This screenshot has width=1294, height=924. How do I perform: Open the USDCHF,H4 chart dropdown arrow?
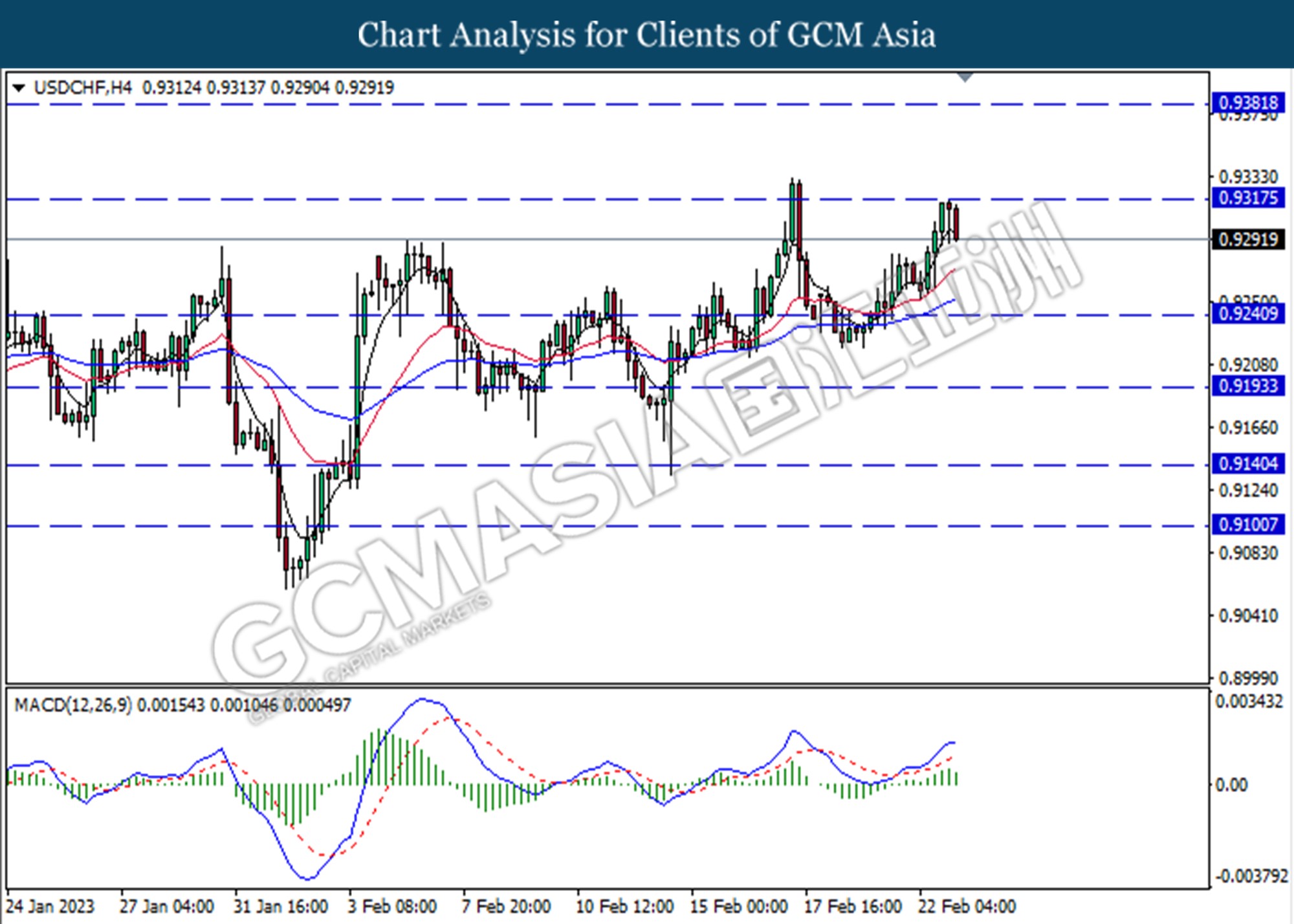[19, 88]
